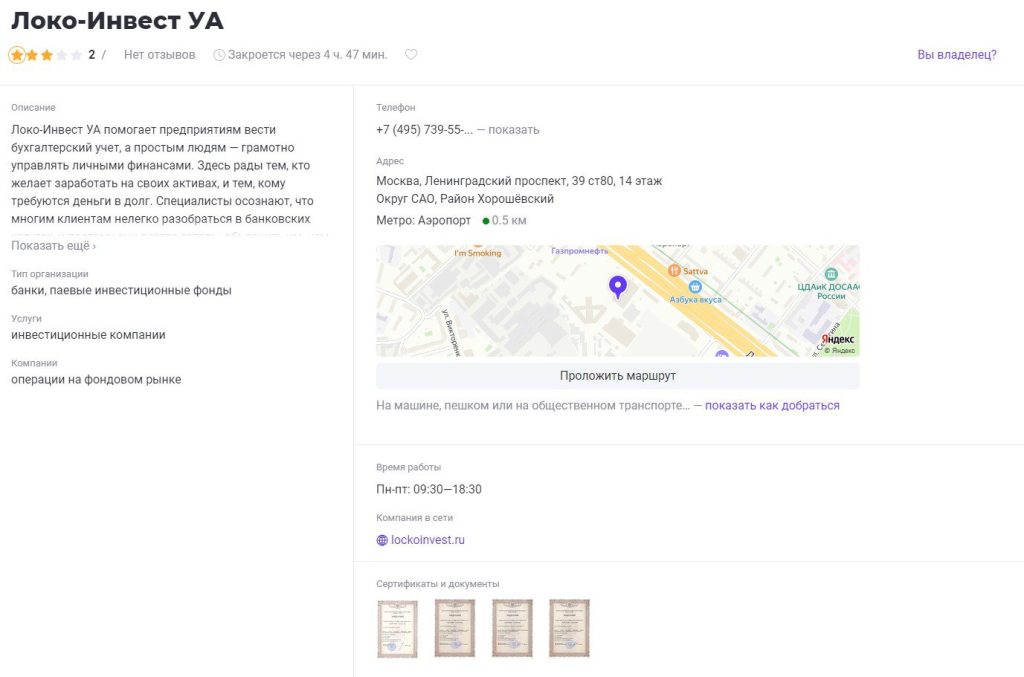The height and width of the screenshot is (677, 1024).
Task: Click the purple location pin on map
Action: click(x=618, y=287)
